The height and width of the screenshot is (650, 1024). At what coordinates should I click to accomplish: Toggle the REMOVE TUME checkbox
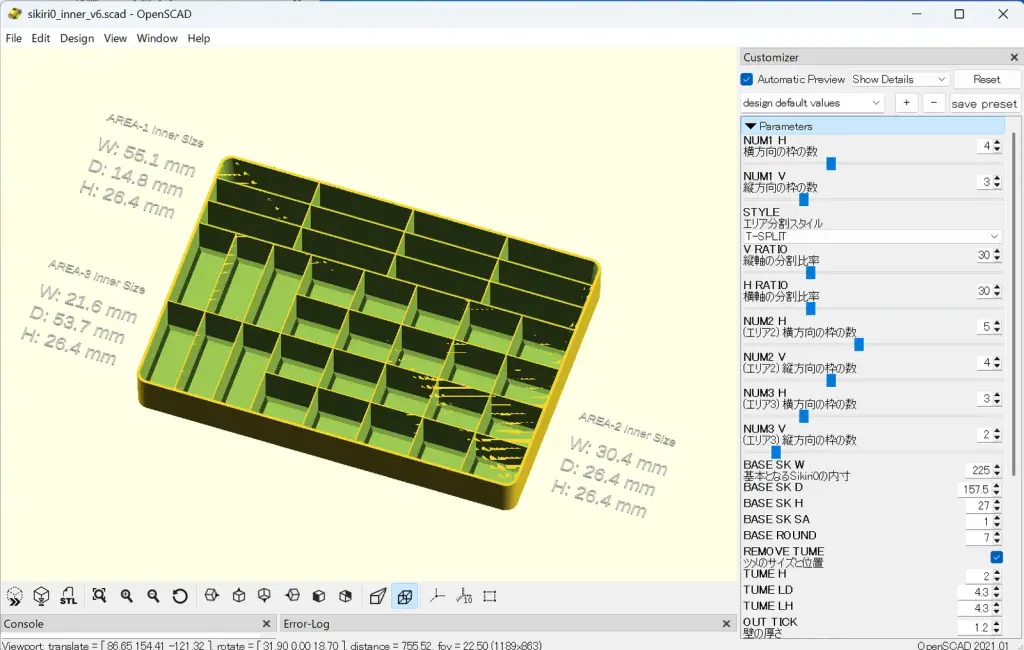point(996,557)
